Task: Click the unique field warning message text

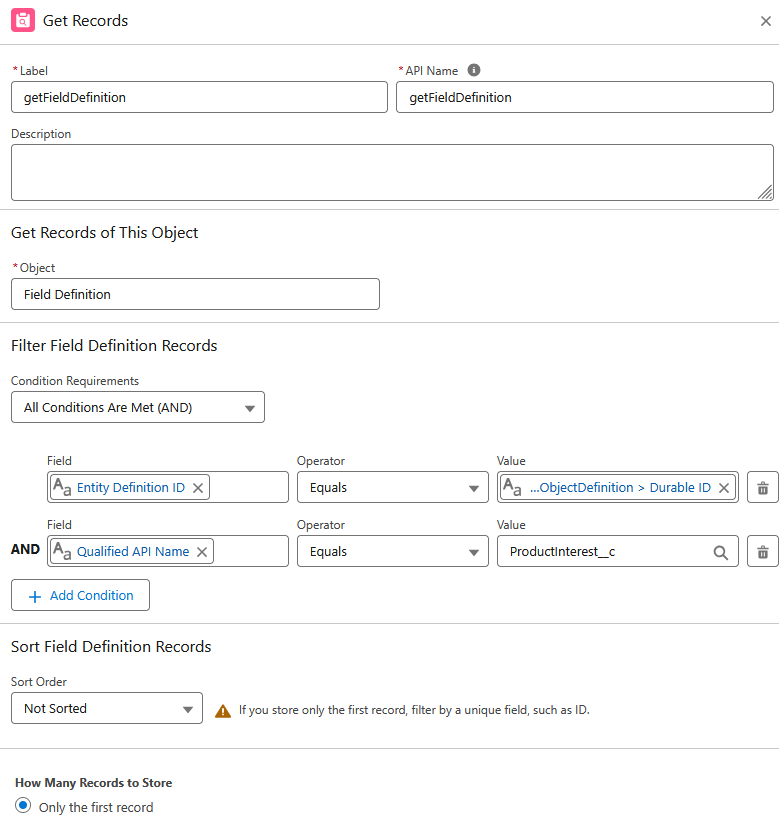Action: point(414,710)
